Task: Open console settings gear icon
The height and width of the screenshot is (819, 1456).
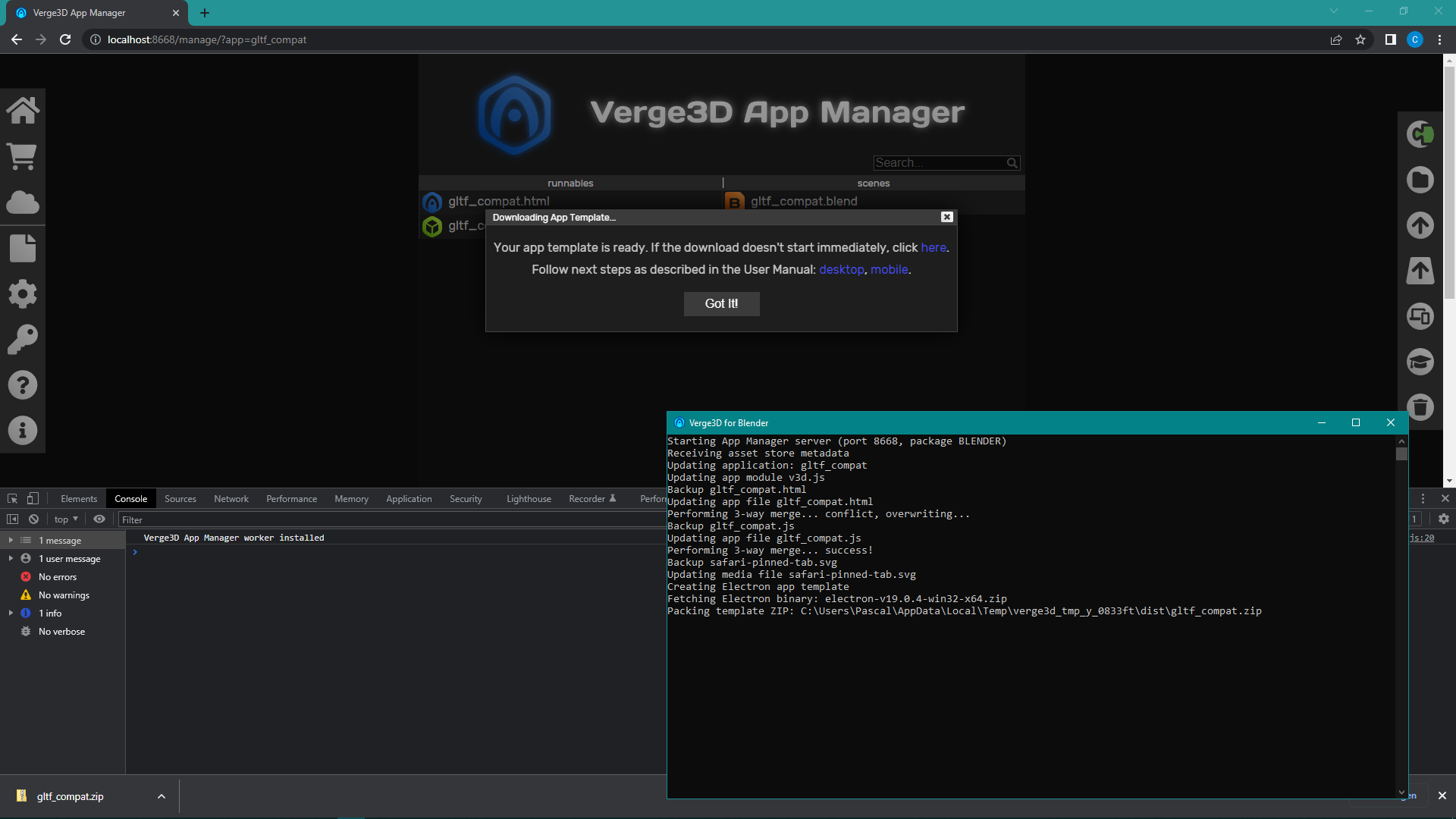Action: [1444, 519]
